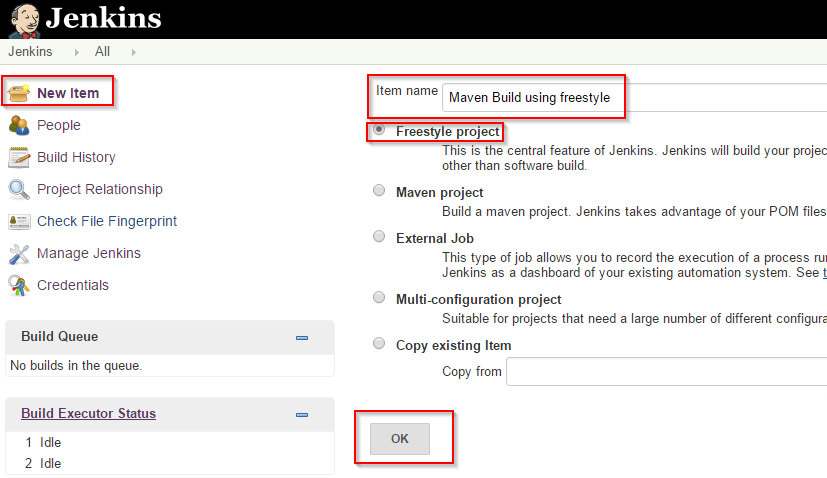This screenshot has height=478, width=827.
Task: Open the Manage Jenkins link
Action: [x=89, y=253]
